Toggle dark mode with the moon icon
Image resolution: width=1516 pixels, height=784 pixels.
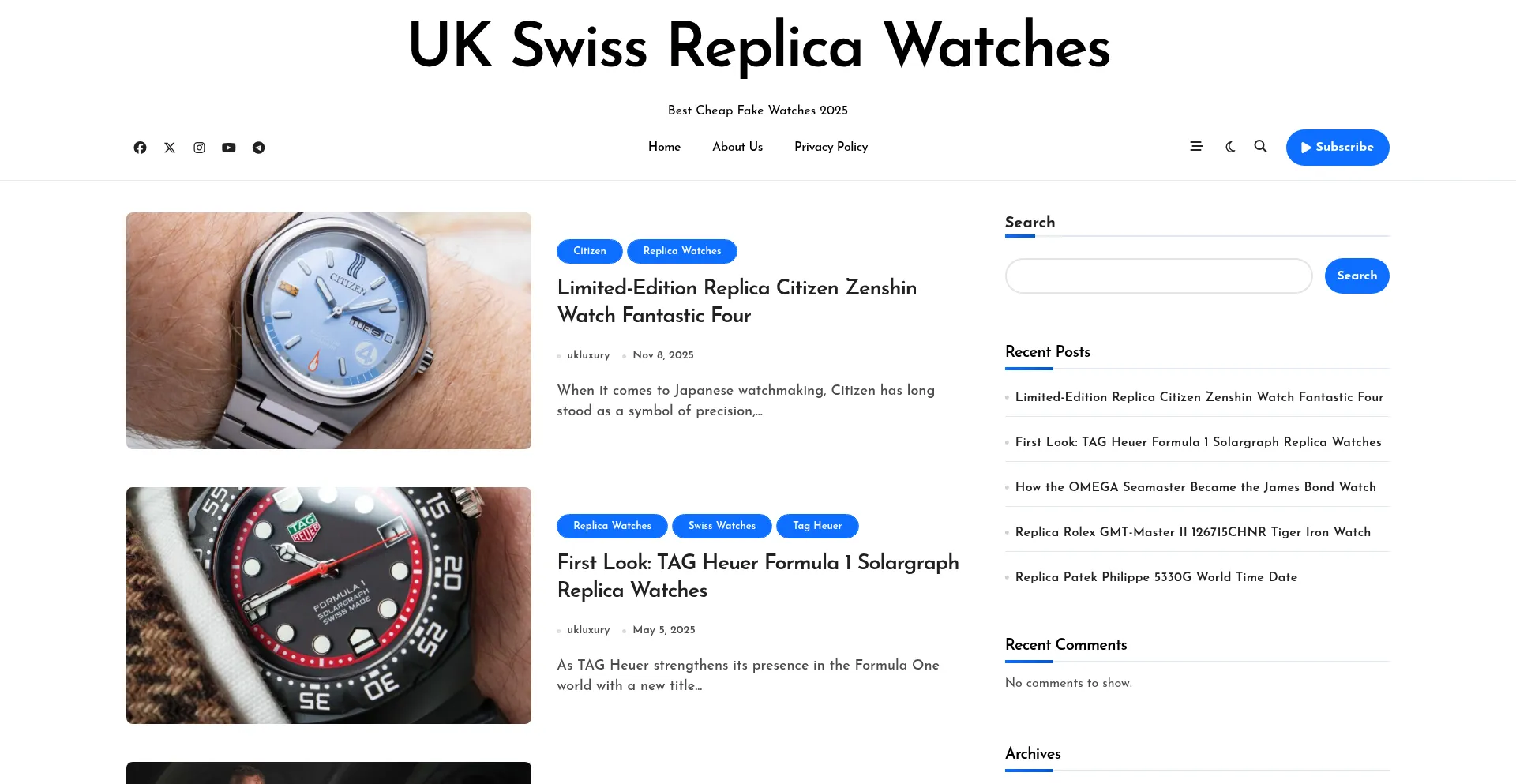coord(1230,147)
